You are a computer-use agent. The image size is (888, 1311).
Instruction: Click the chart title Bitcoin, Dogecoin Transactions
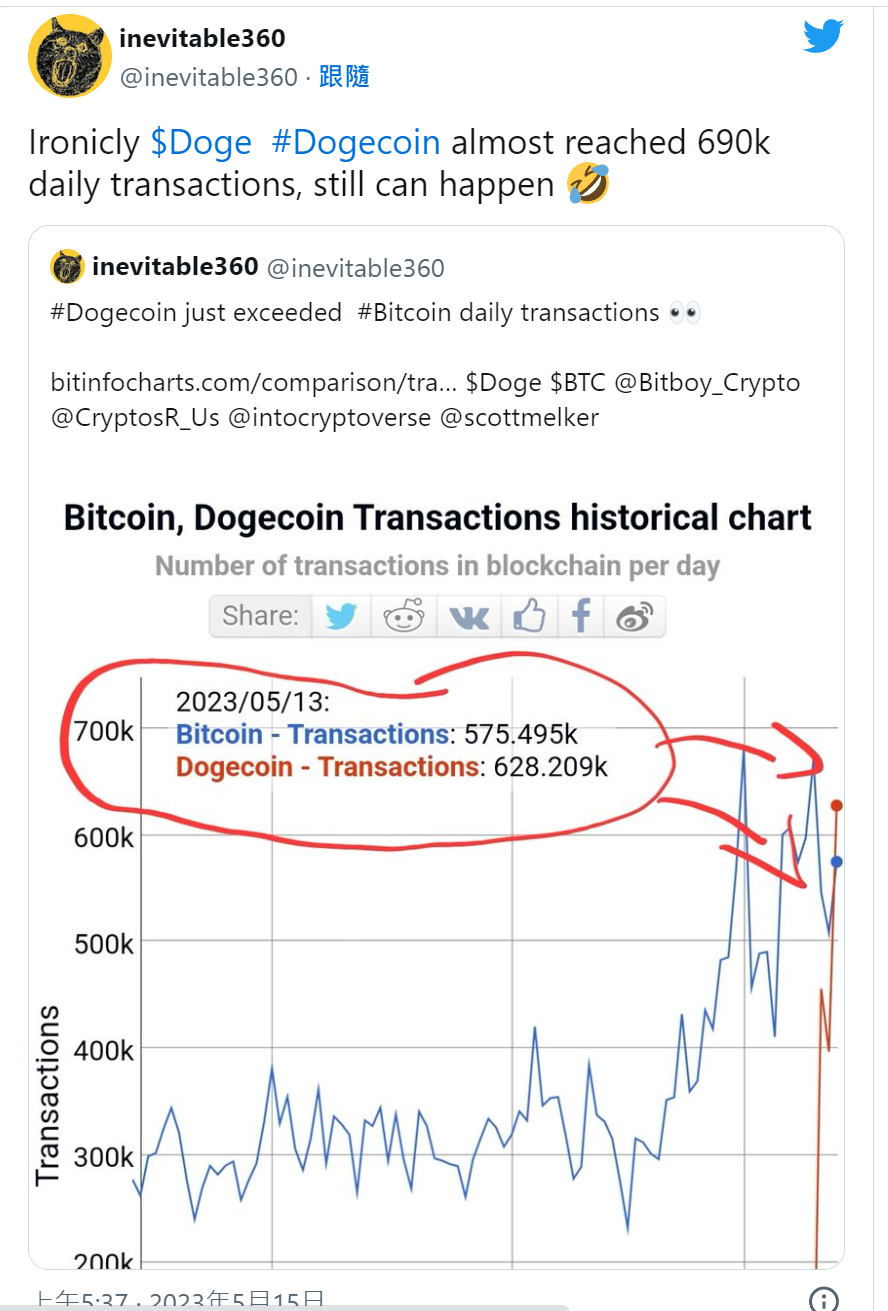438,518
